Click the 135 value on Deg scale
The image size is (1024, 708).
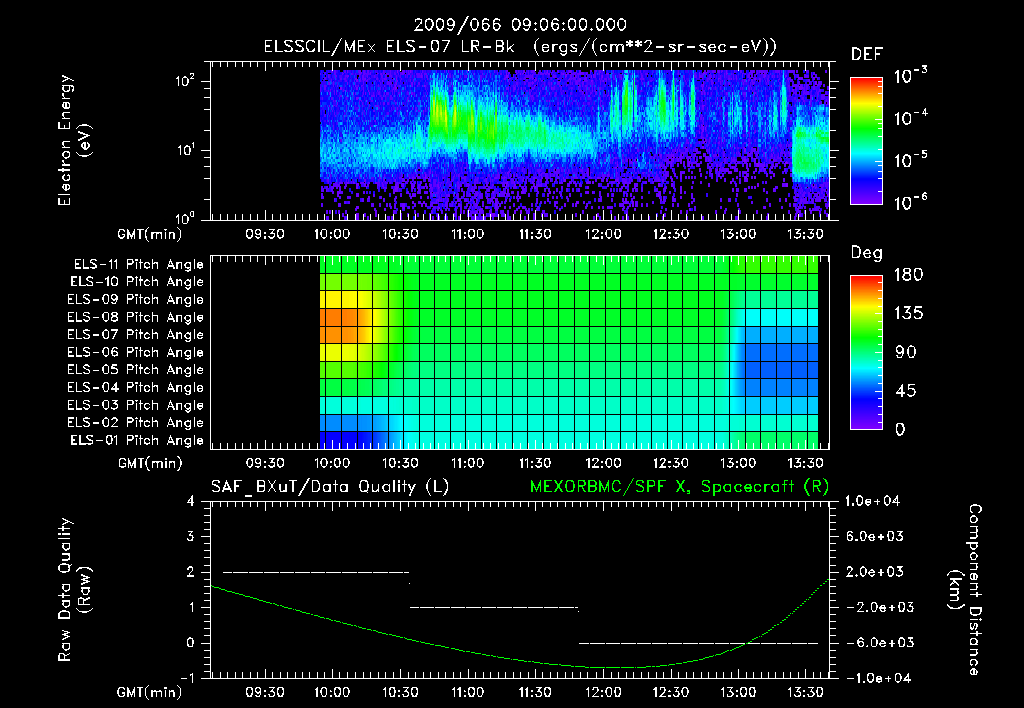click(908, 314)
